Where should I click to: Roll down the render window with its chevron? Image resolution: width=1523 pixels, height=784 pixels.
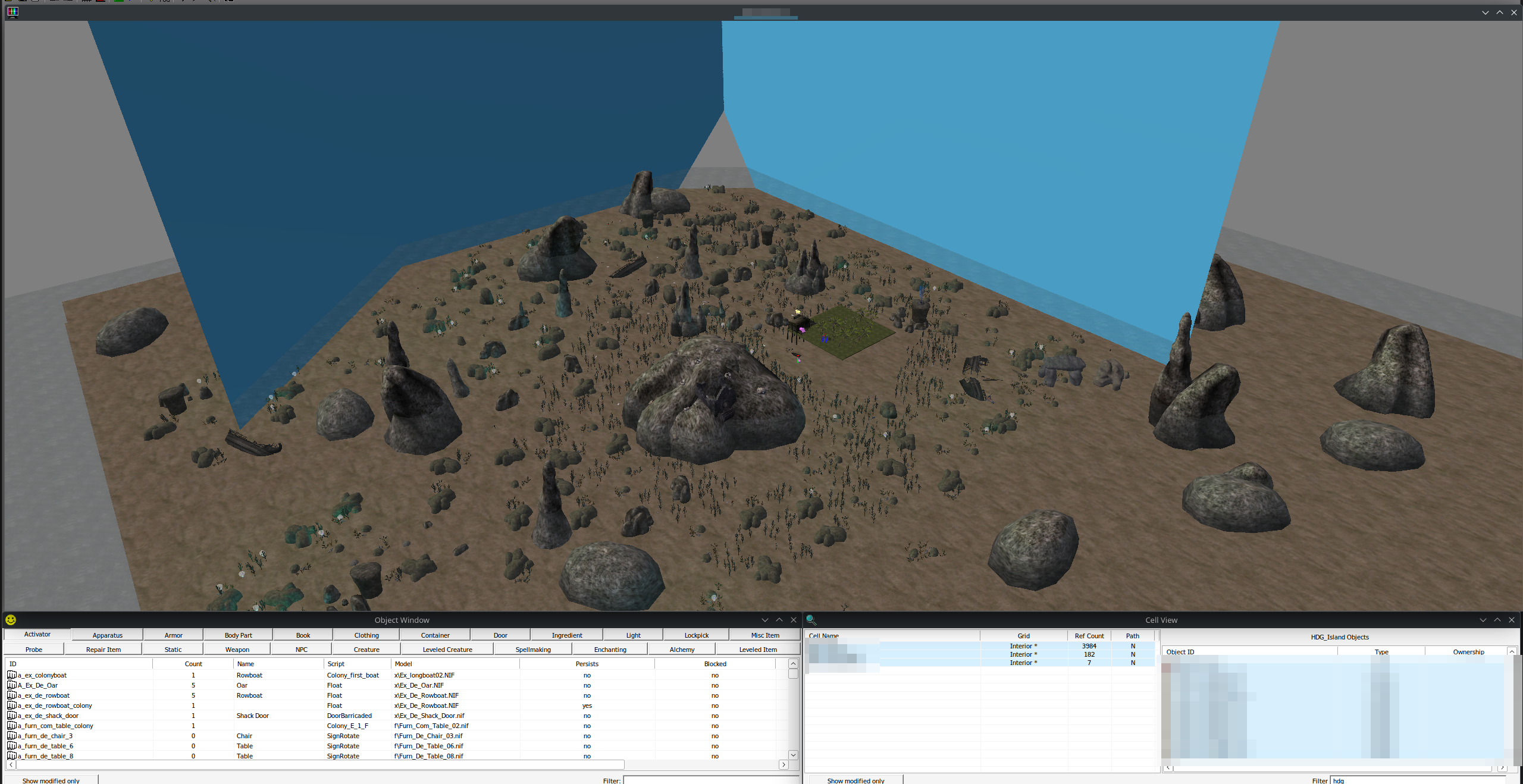click(1486, 12)
